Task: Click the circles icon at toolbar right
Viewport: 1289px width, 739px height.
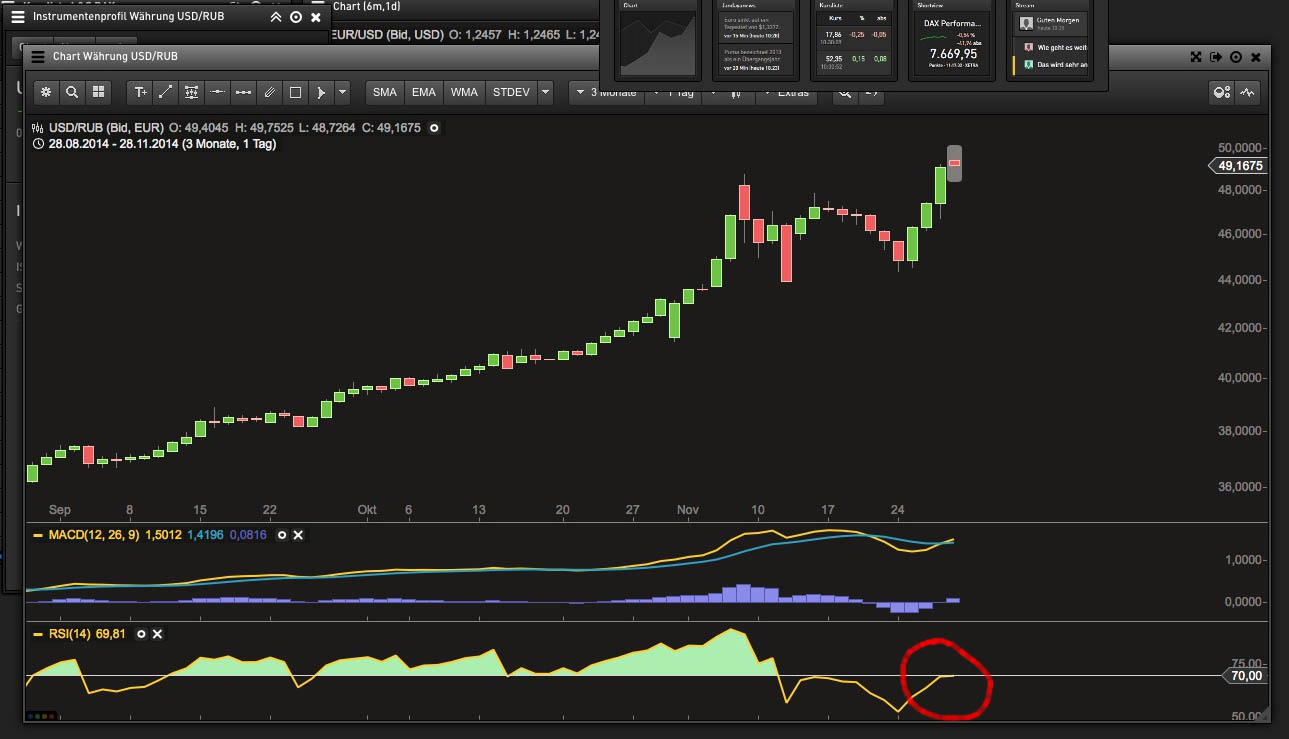Action: pyautogui.click(x=1221, y=92)
